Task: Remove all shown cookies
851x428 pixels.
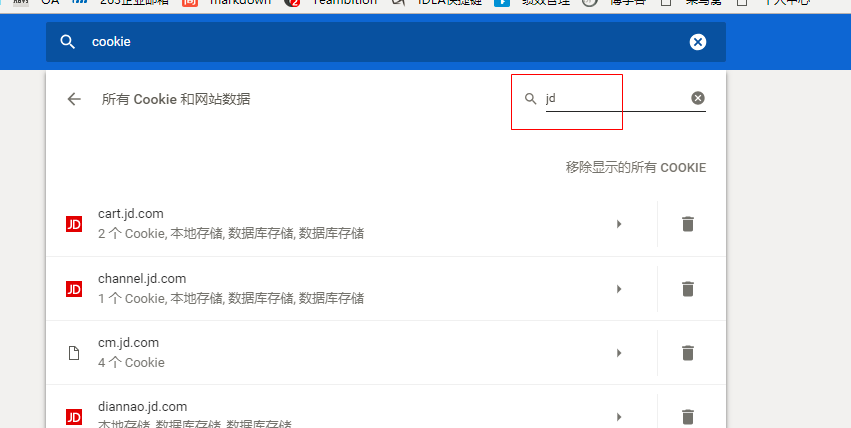Action: 636,168
